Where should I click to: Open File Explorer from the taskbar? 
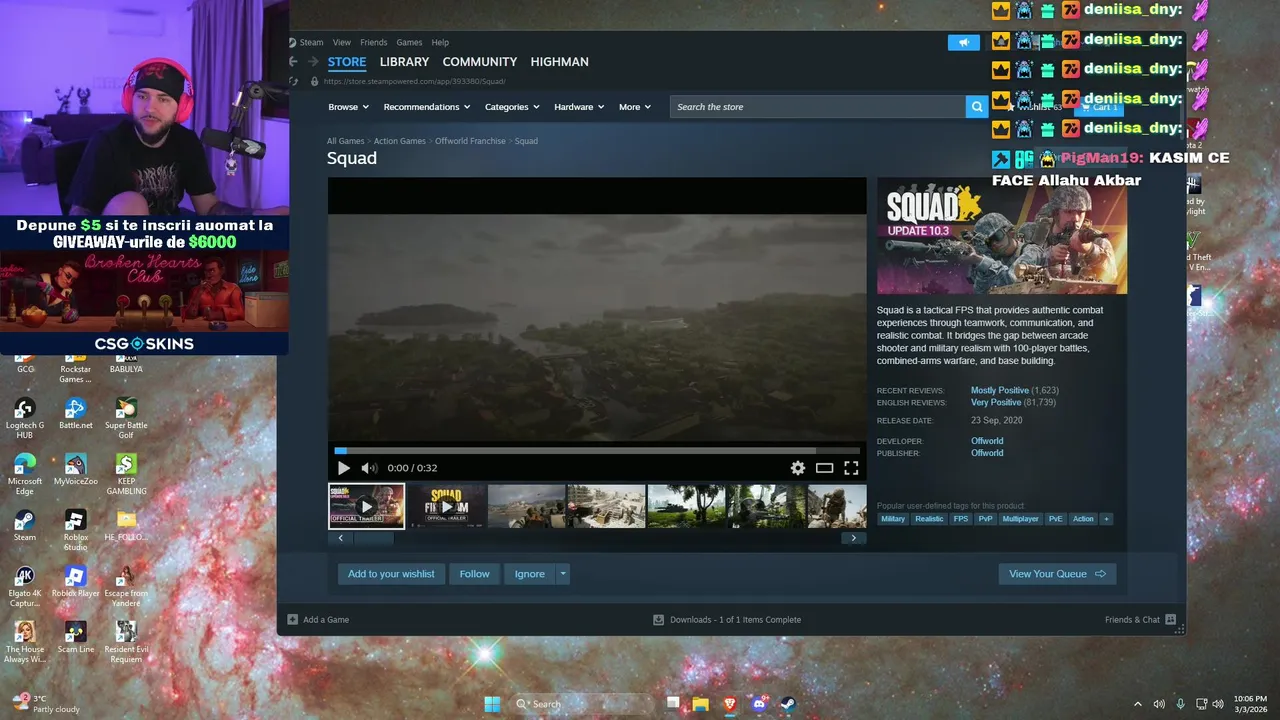click(x=700, y=704)
